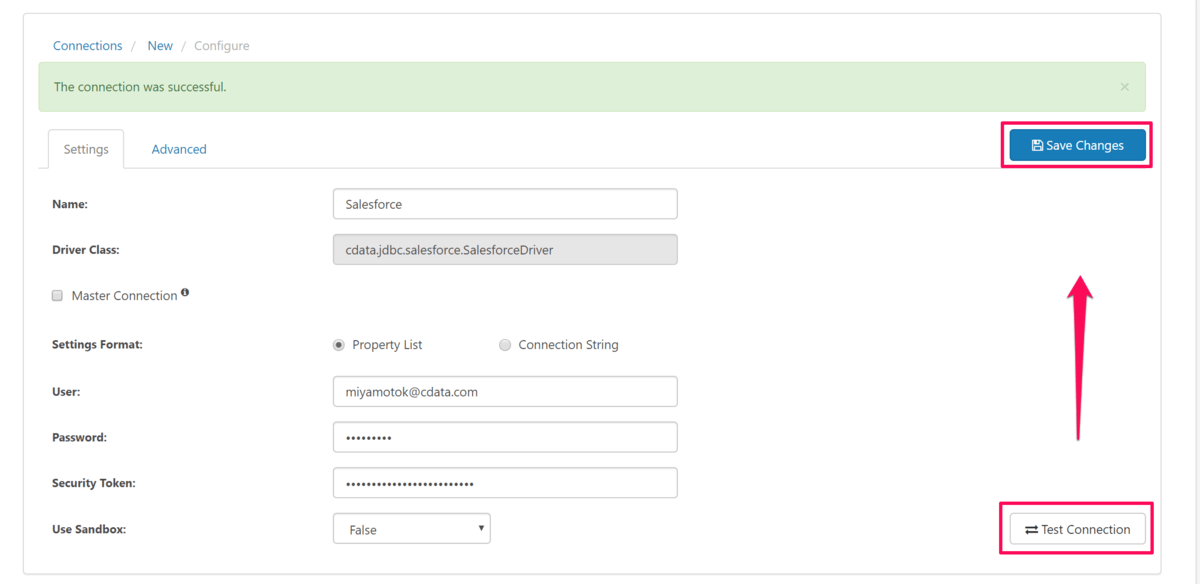This screenshot has width=1200, height=584.
Task: Click the Save Changes button
Action: 1077,145
